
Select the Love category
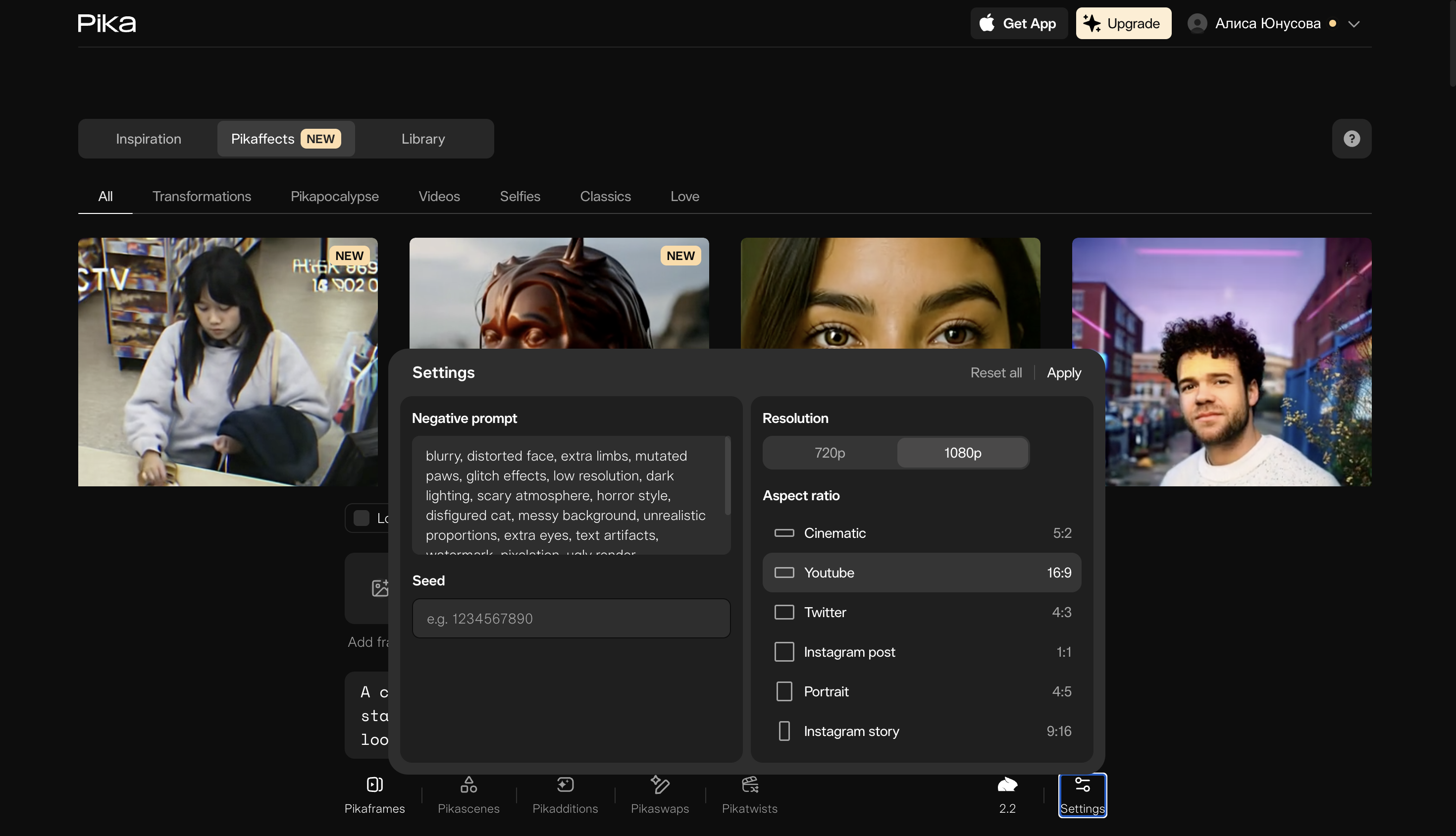pyautogui.click(x=685, y=196)
